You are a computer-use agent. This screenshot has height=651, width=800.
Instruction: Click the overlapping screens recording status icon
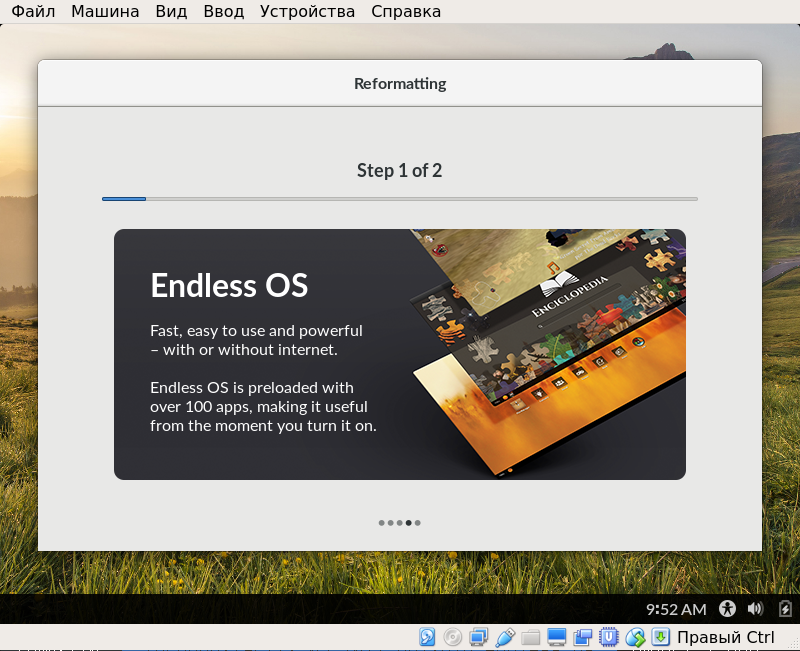tap(582, 637)
